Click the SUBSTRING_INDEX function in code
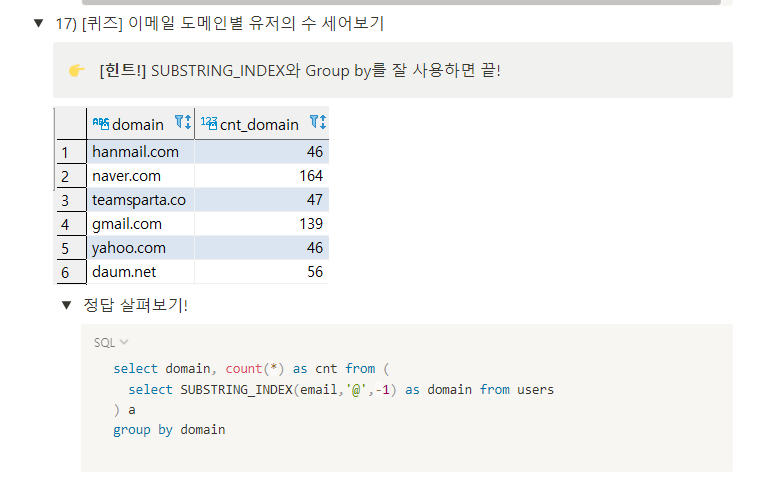757x482 pixels. coord(237,389)
